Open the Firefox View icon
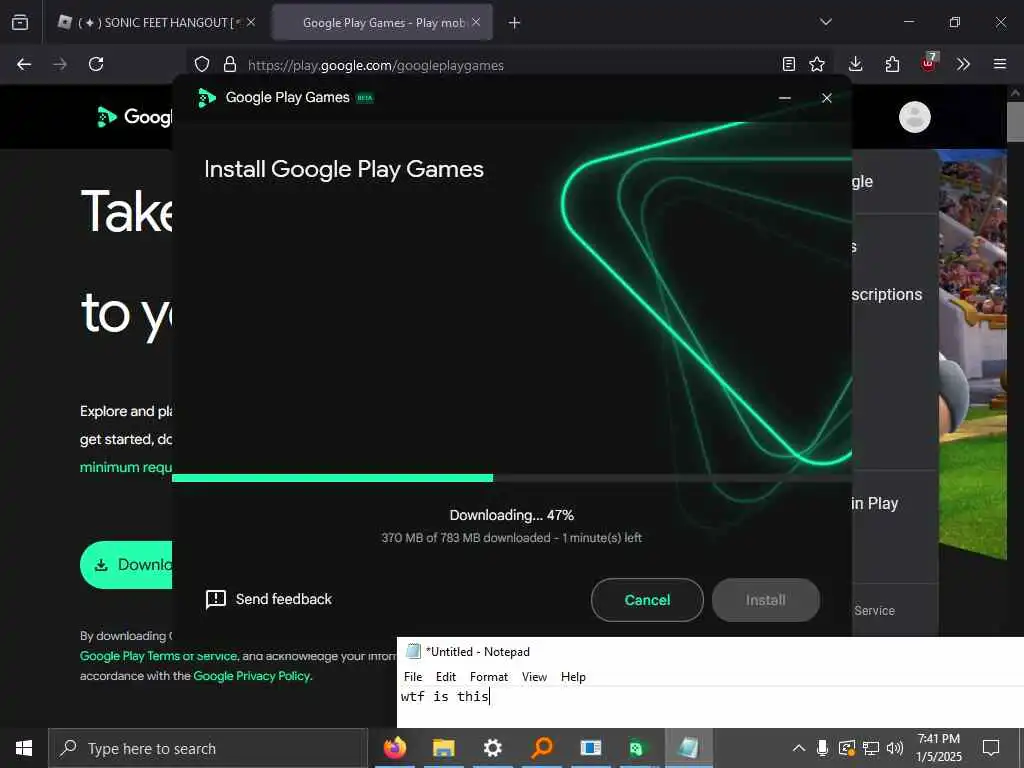Viewport: 1024px width, 768px height. (x=20, y=22)
